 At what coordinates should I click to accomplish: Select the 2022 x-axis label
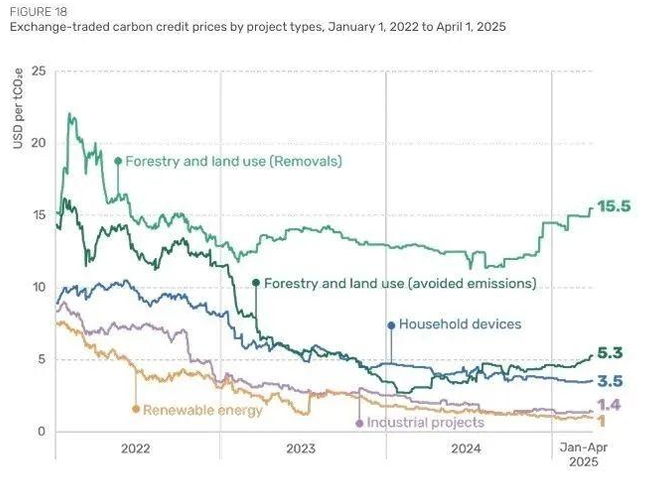(x=136, y=449)
